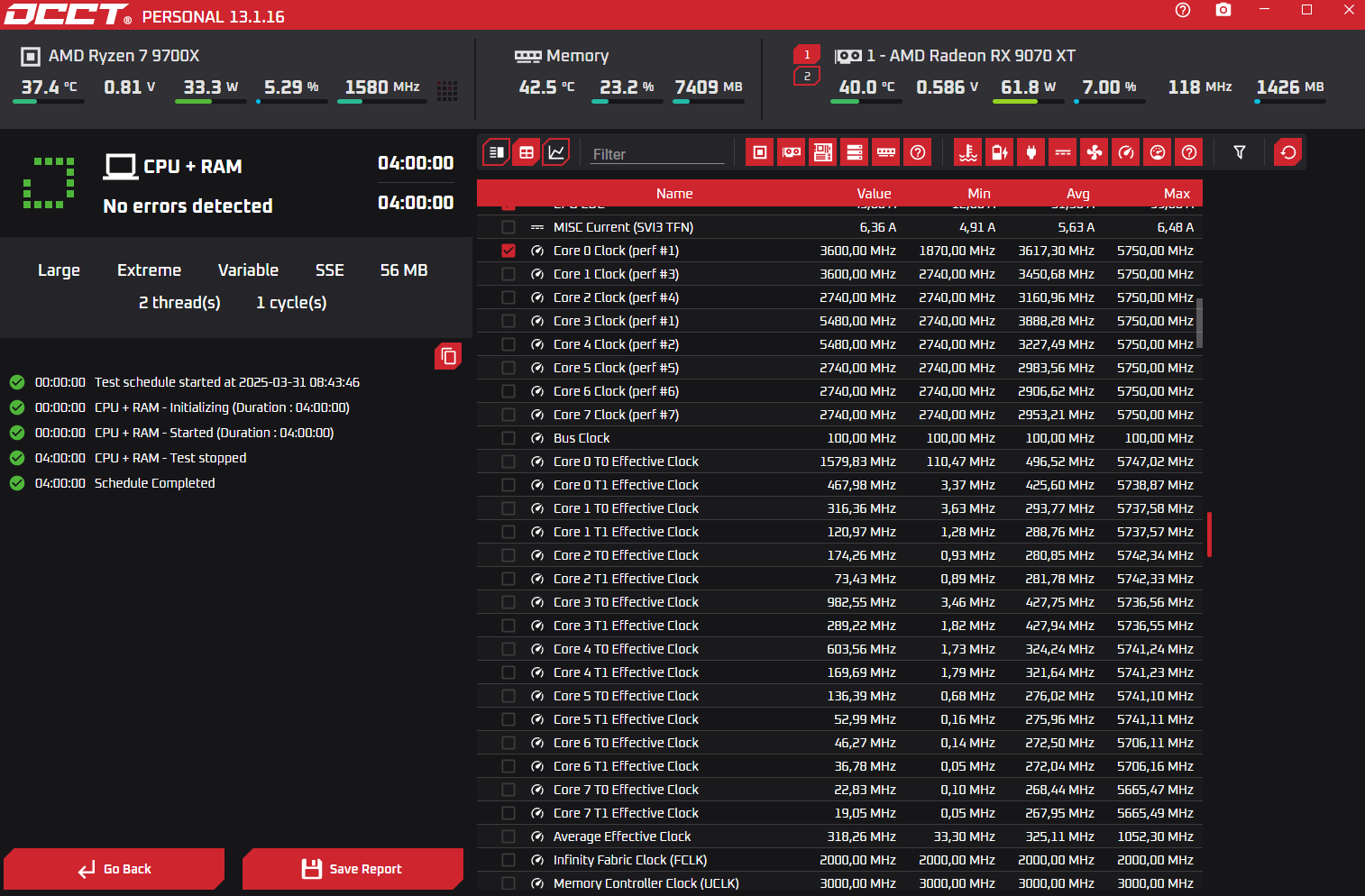Image resolution: width=1365 pixels, height=896 pixels.
Task: Open the graph view of sensors
Action: click(x=557, y=152)
